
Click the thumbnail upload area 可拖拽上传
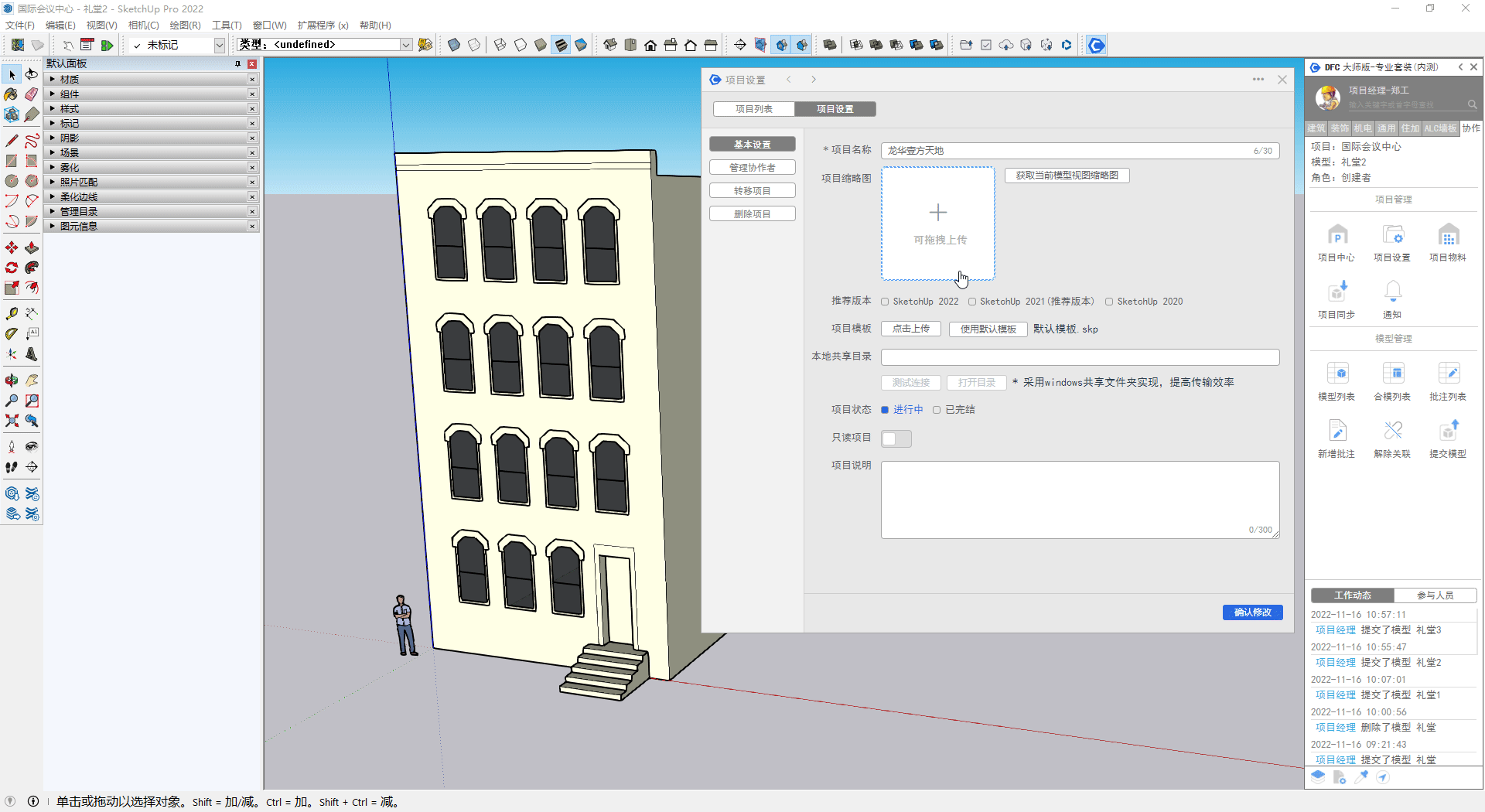pos(938,223)
